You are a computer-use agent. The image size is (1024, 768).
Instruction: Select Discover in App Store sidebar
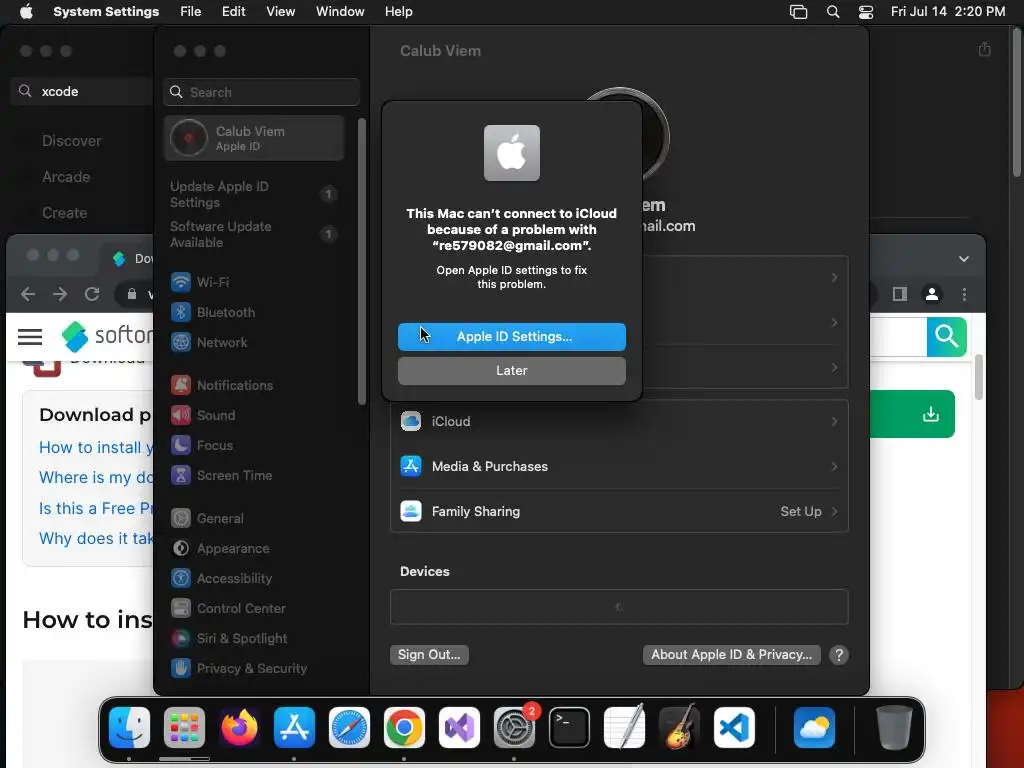[72, 140]
